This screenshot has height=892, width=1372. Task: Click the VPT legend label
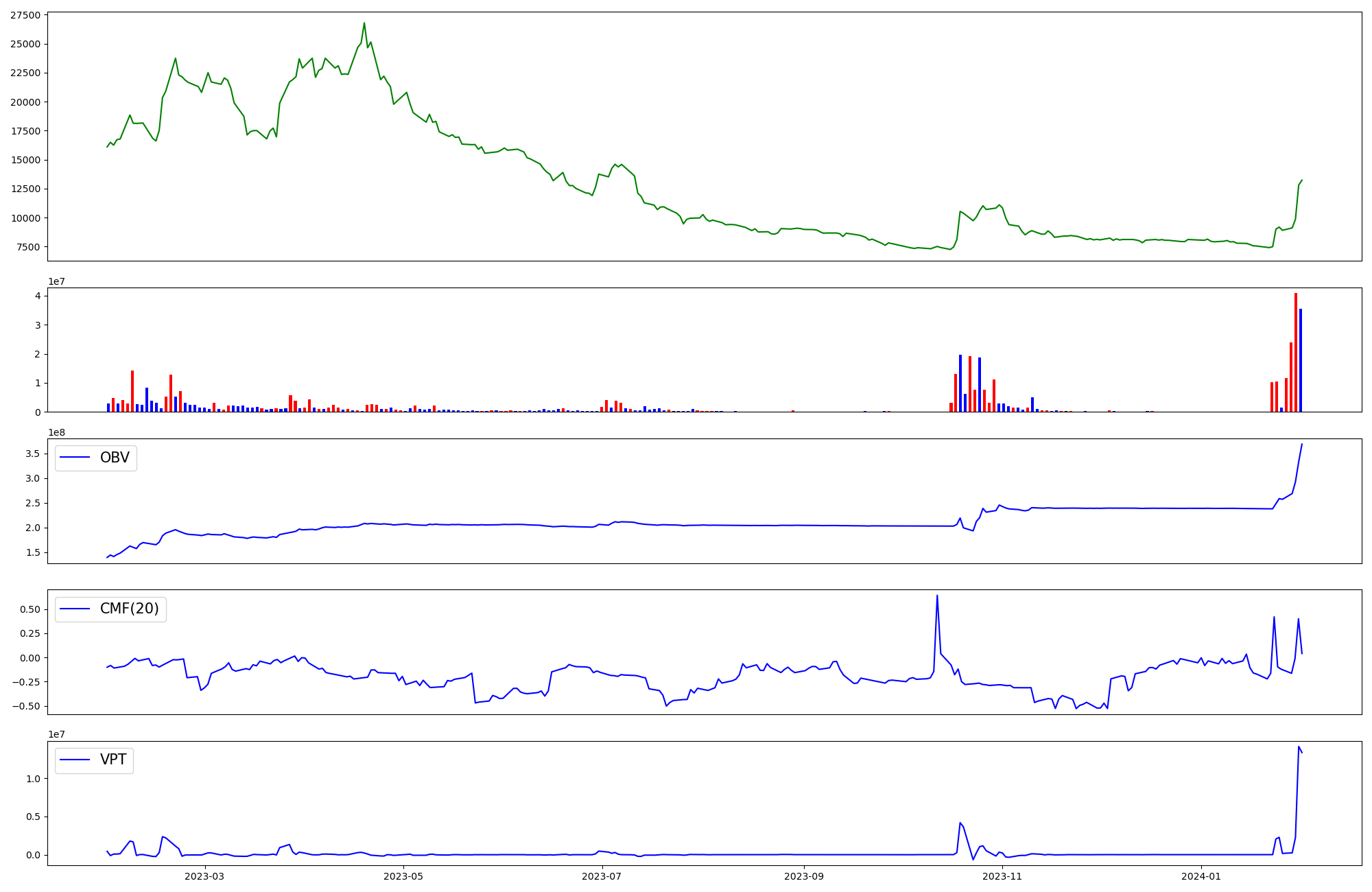[113, 760]
